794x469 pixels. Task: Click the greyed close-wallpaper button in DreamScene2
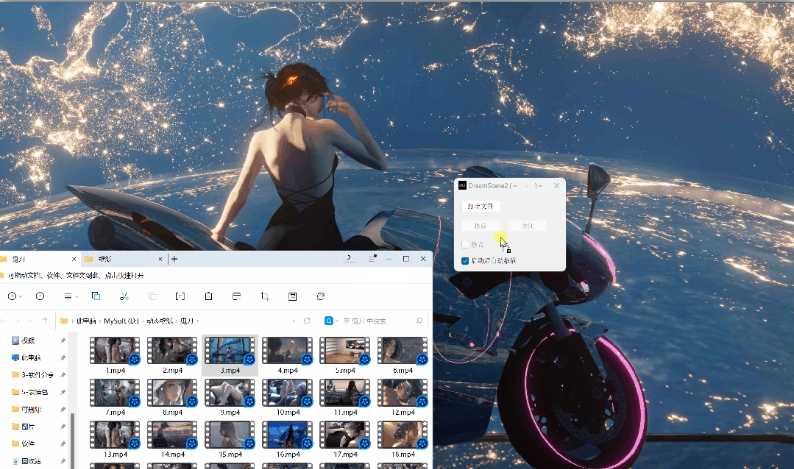(x=528, y=225)
